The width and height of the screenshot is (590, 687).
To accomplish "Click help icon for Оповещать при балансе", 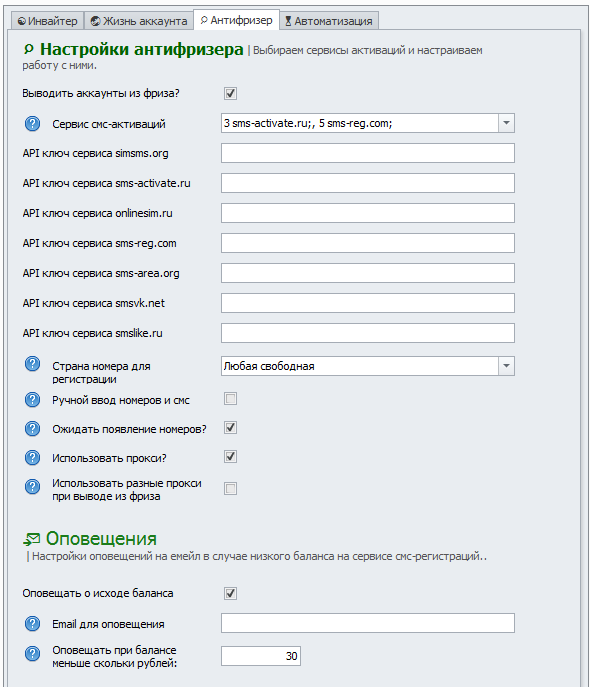I will (x=32, y=654).
